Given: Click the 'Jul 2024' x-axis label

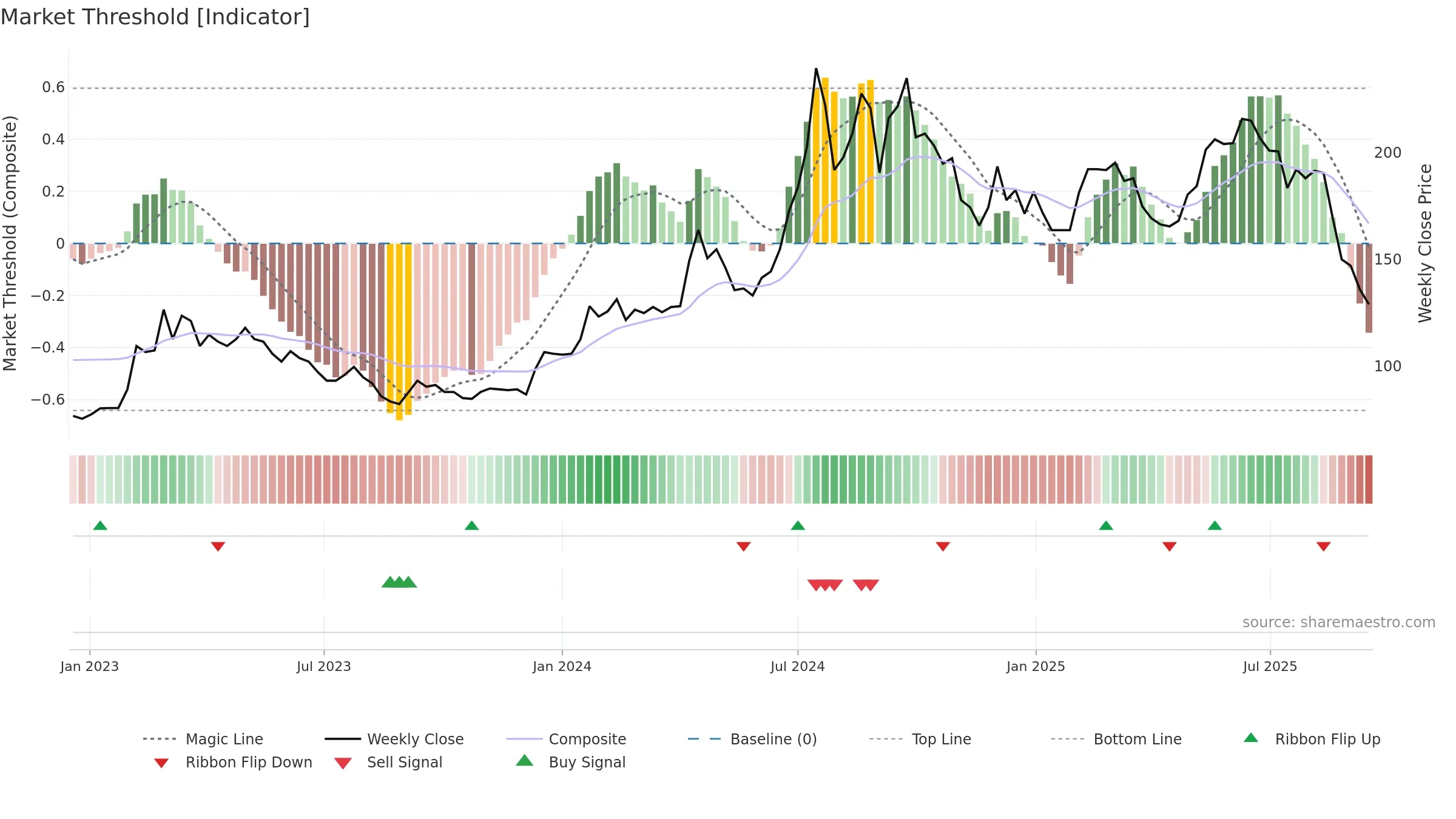Looking at the screenshot, I should pos(798,667).
